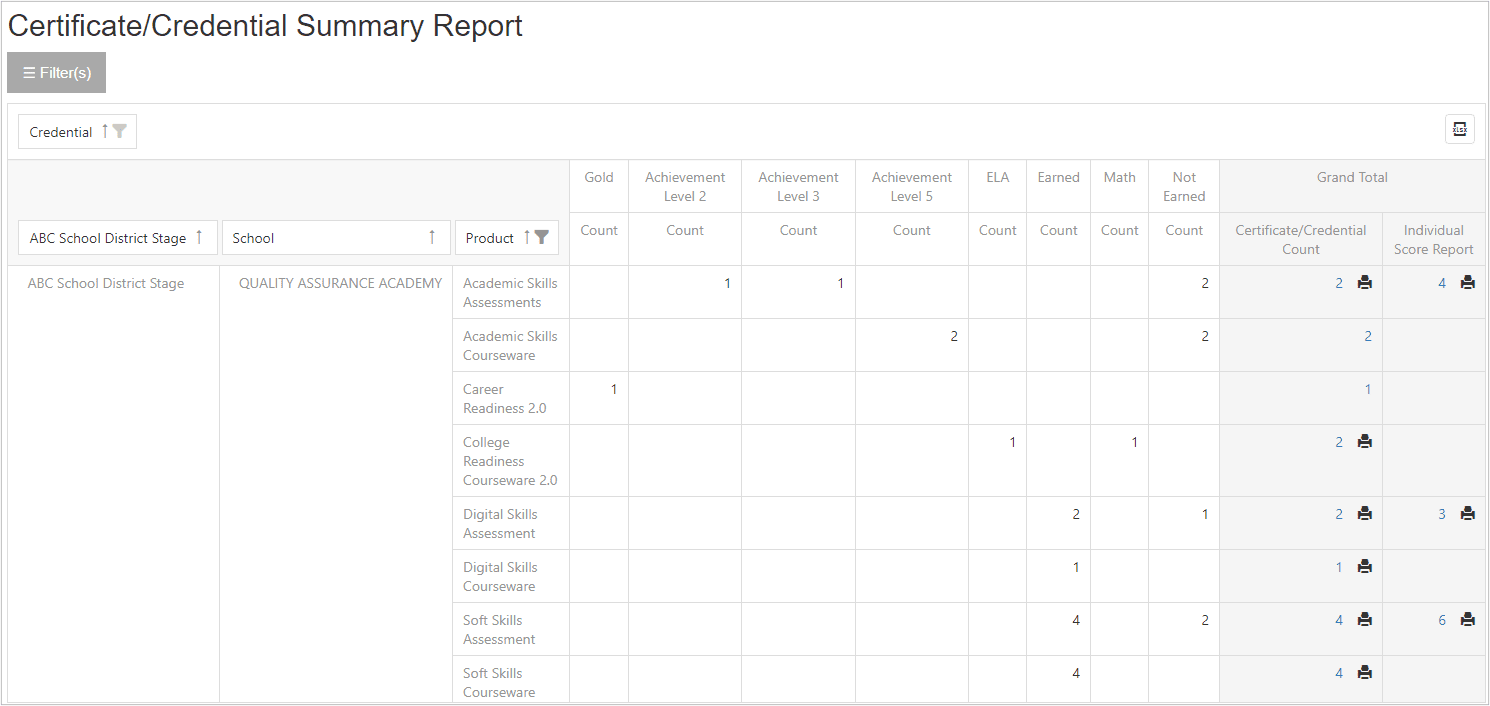The width and height of the screenshot is (1490, 706).
Task: Sort by ABC School District Stage arrow
Action: click(x=199, y=237)
